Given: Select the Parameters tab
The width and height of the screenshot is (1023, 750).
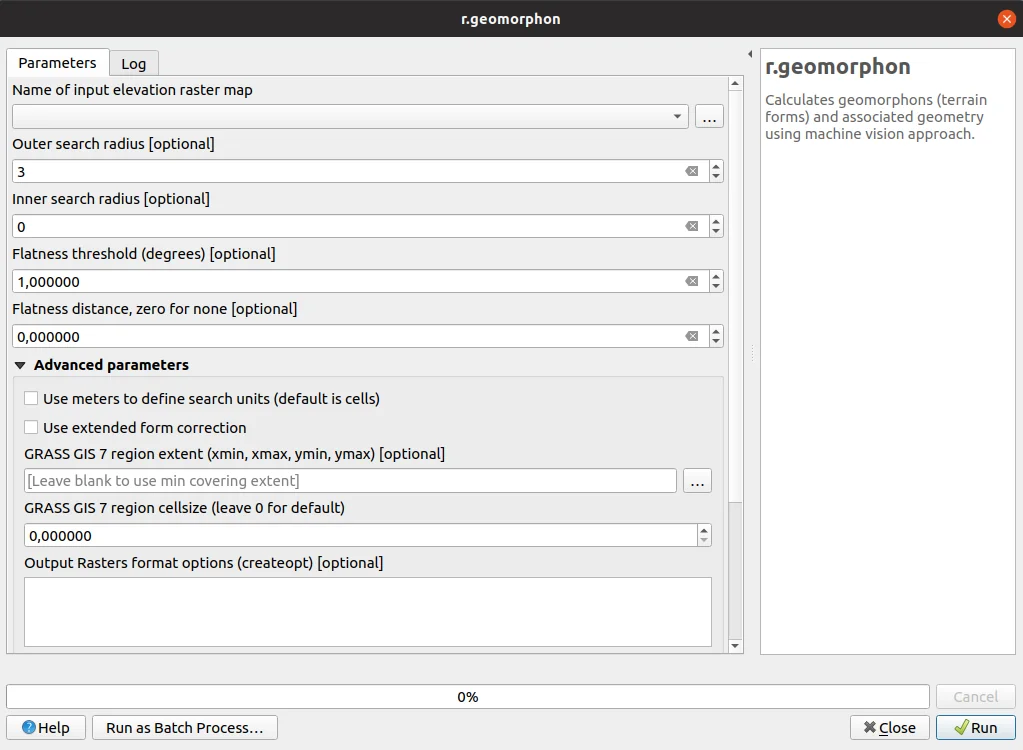Looking at the screenshot, I should pyautogui.click(x=57, y=63).
